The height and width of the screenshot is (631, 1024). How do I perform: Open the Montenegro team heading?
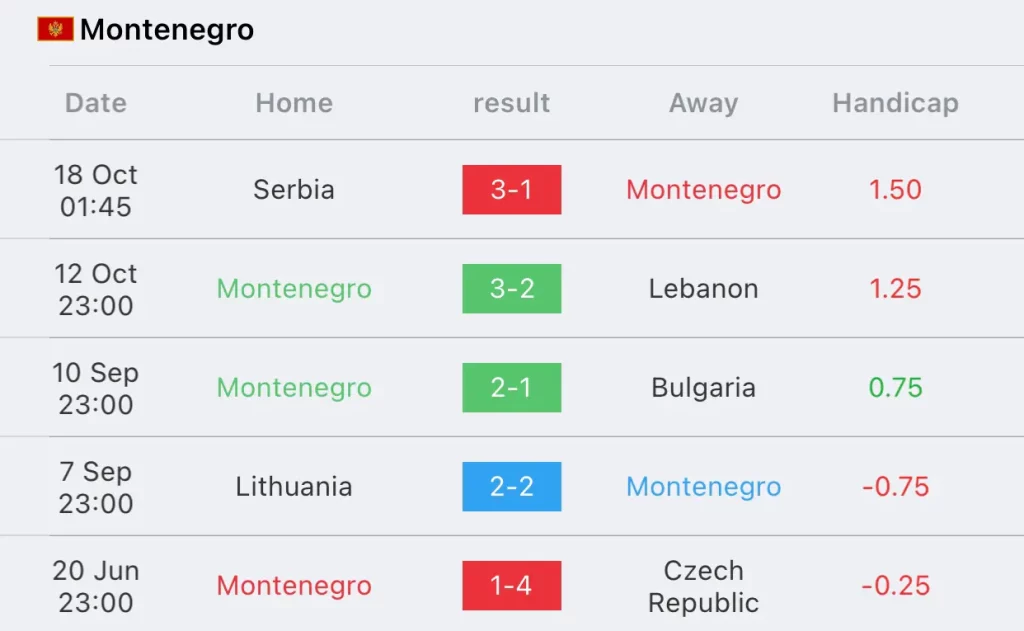tap(167, 29)
